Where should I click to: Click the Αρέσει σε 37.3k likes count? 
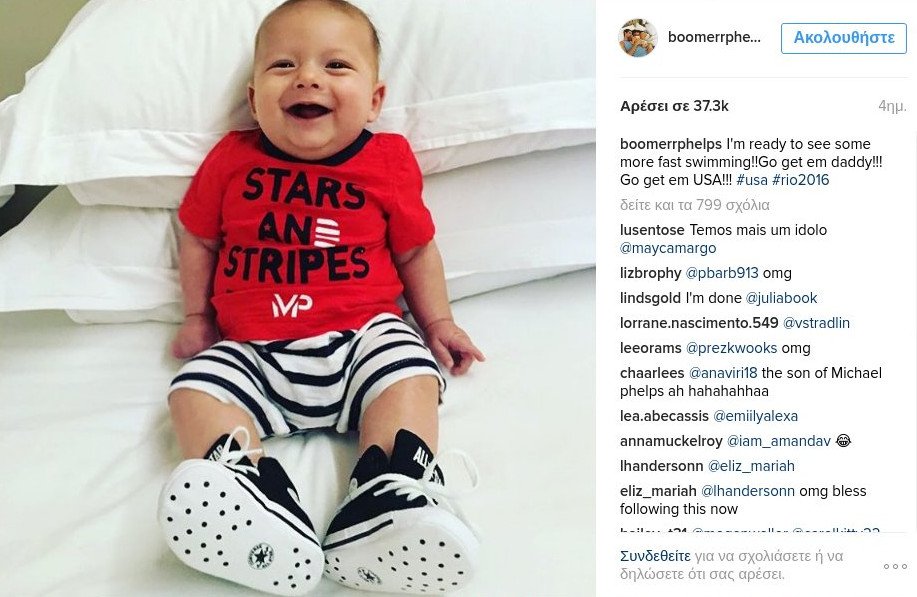(674, 106)
